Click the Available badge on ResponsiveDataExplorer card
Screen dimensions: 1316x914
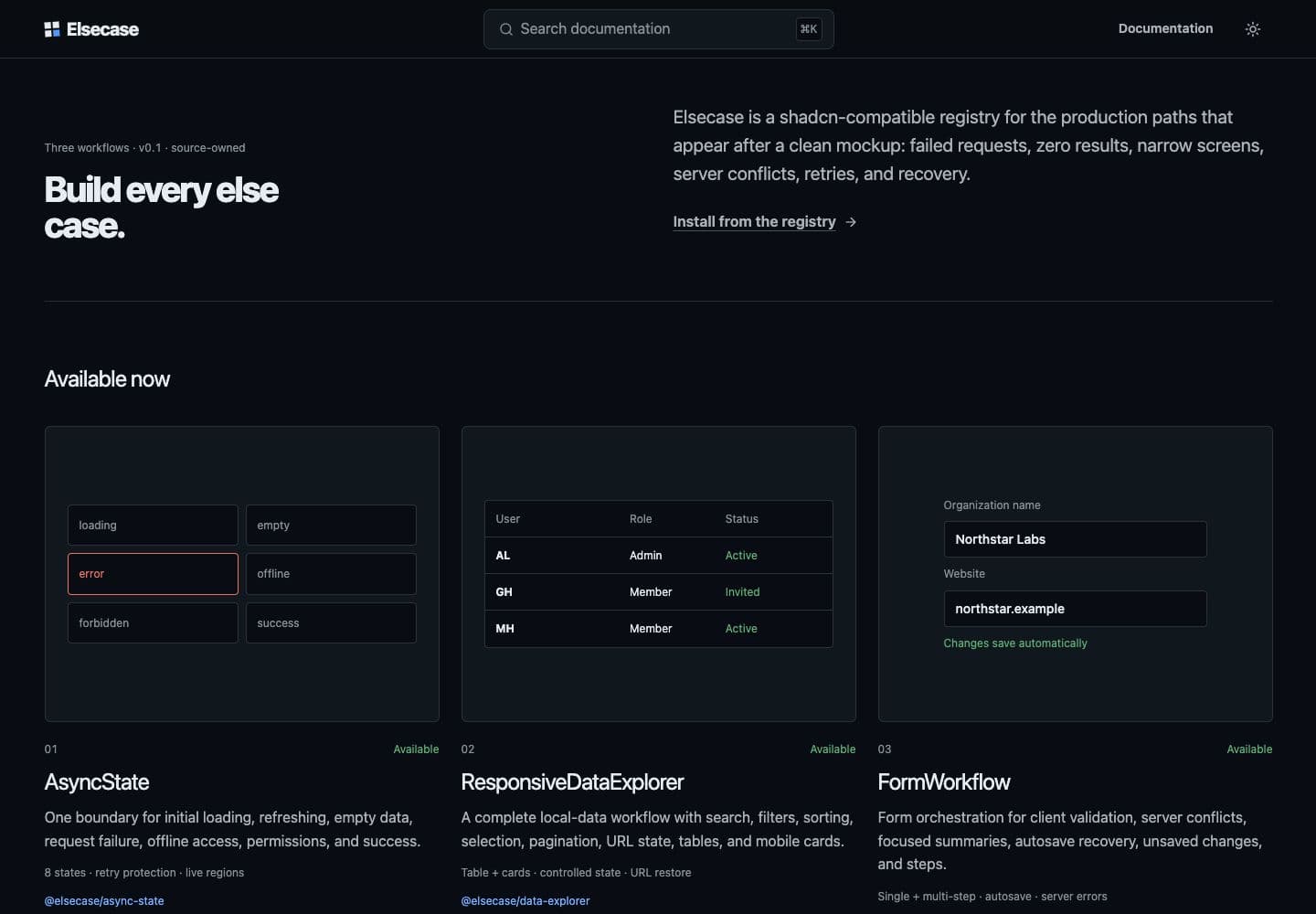point(833,749)
